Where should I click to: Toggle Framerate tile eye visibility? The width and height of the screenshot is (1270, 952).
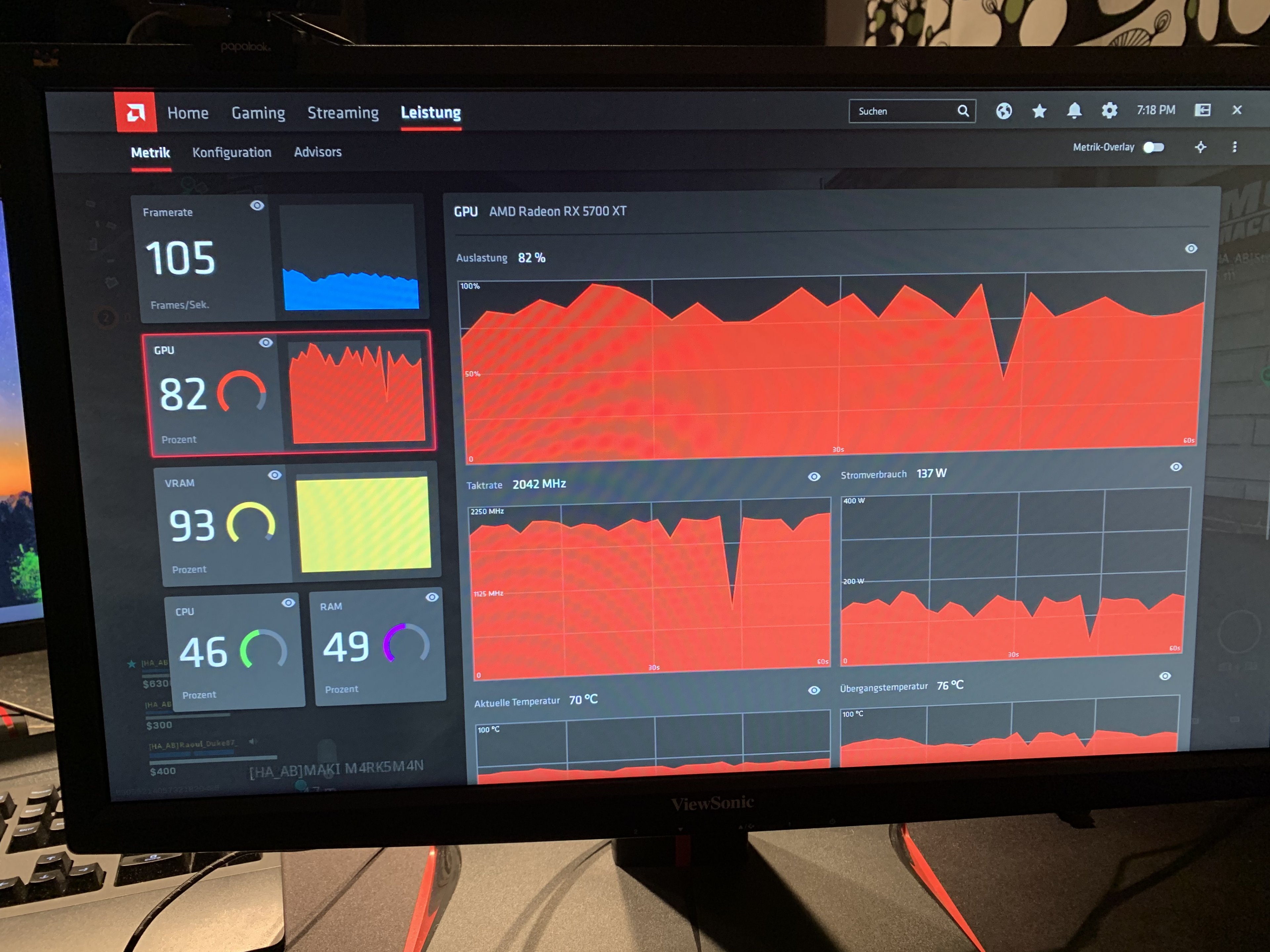click(257, 205)
